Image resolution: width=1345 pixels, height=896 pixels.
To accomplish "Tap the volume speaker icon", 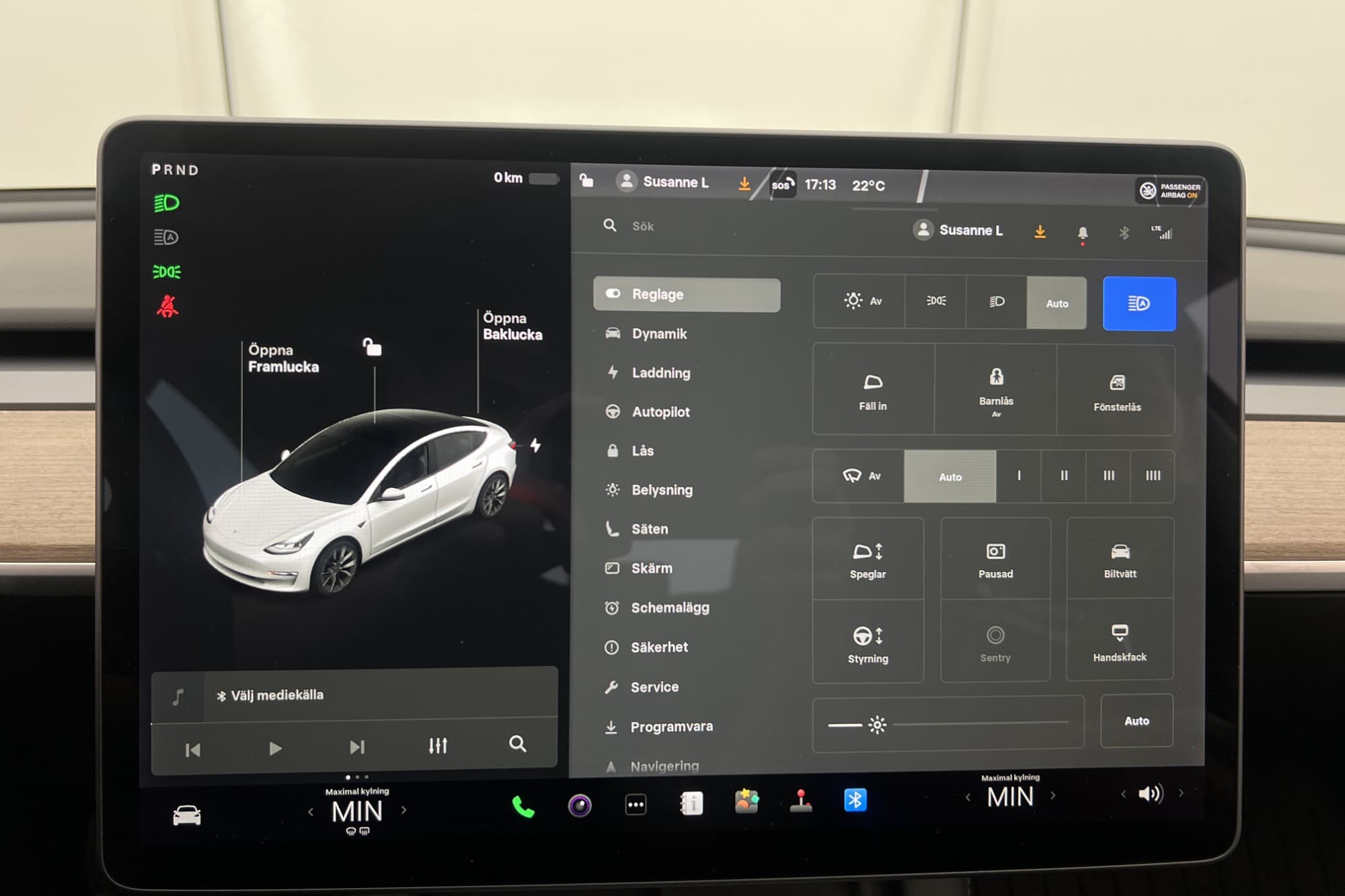I will (1151, 794).
